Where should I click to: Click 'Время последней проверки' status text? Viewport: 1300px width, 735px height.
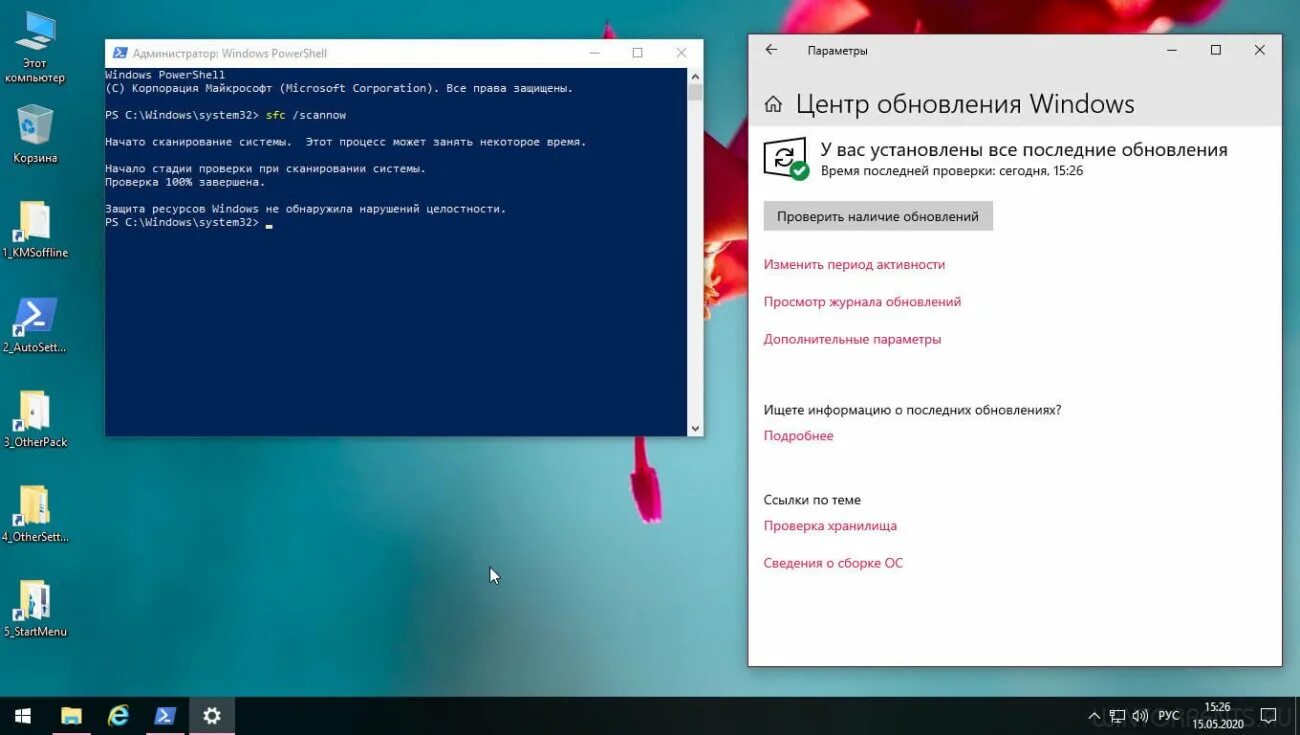(952, 171)
